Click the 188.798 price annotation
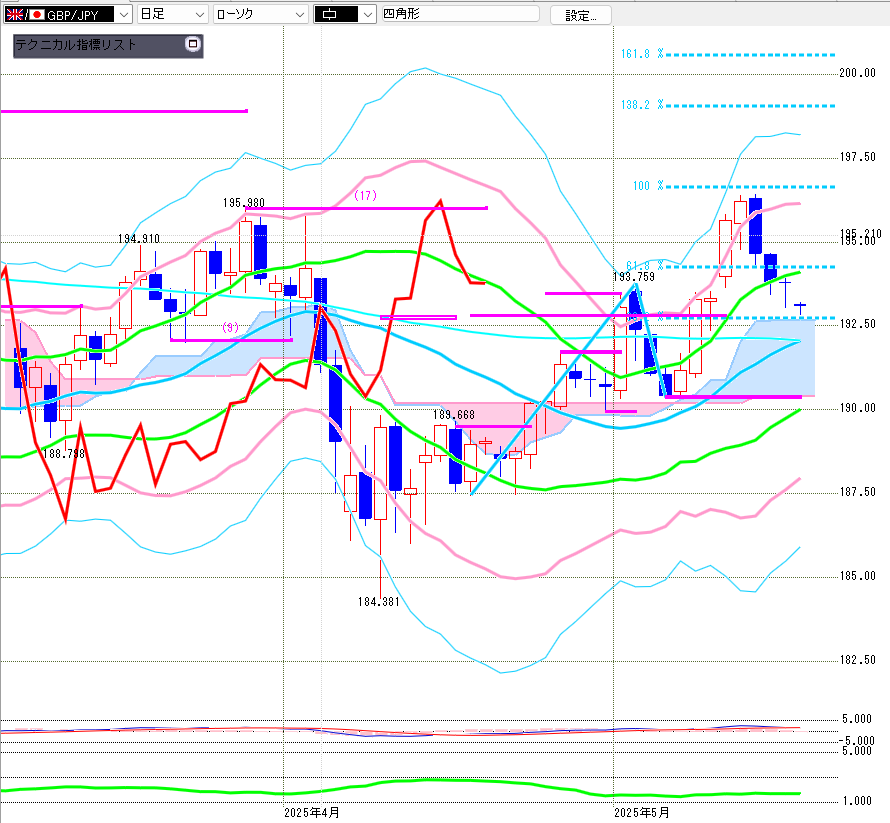The image size is (890, 823). click(64, 454)
